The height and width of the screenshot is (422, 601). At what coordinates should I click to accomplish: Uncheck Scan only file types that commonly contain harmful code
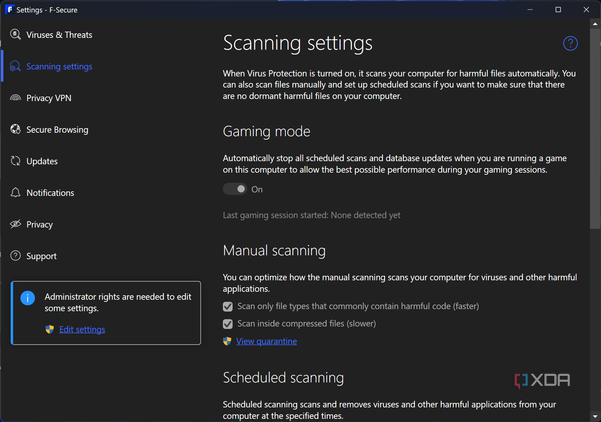pyautogui.click(x=228, y=306)
